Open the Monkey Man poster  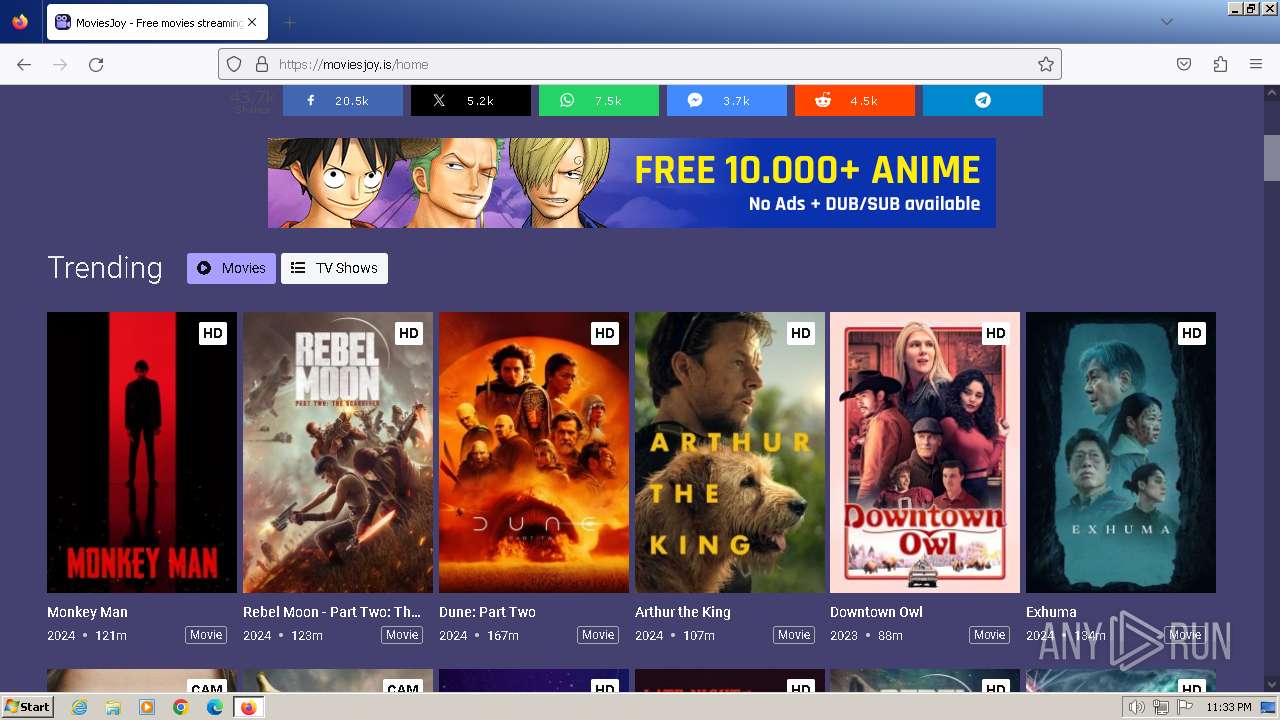click(142, 452)
